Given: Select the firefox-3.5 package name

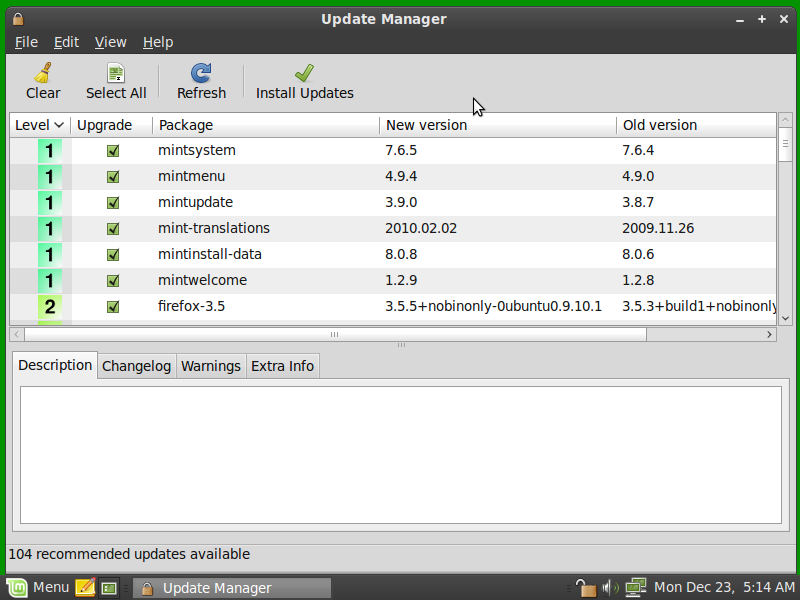Looking at the screenshot, I should [191, 306].
